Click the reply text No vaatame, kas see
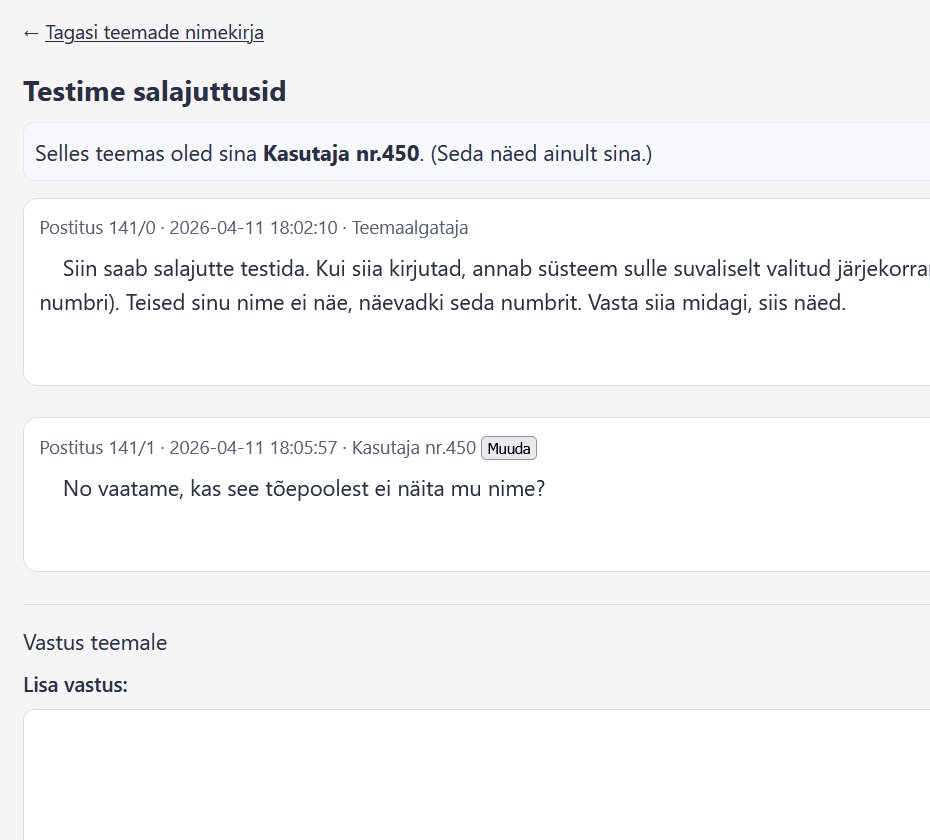 303,489
